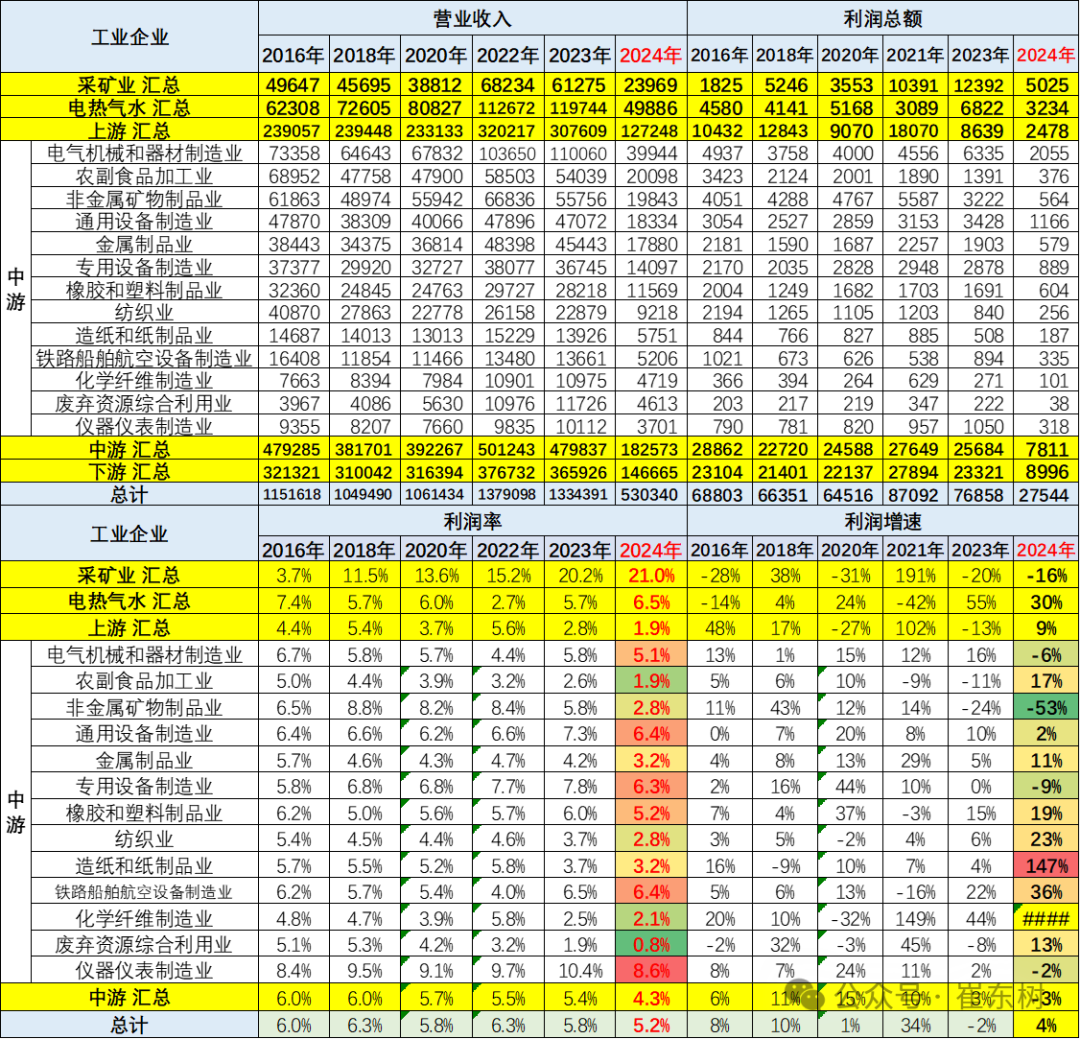Click the red 147% heatmap cell
Viewport: 1080px width, 1039px height.
[x=1046, y=865]
